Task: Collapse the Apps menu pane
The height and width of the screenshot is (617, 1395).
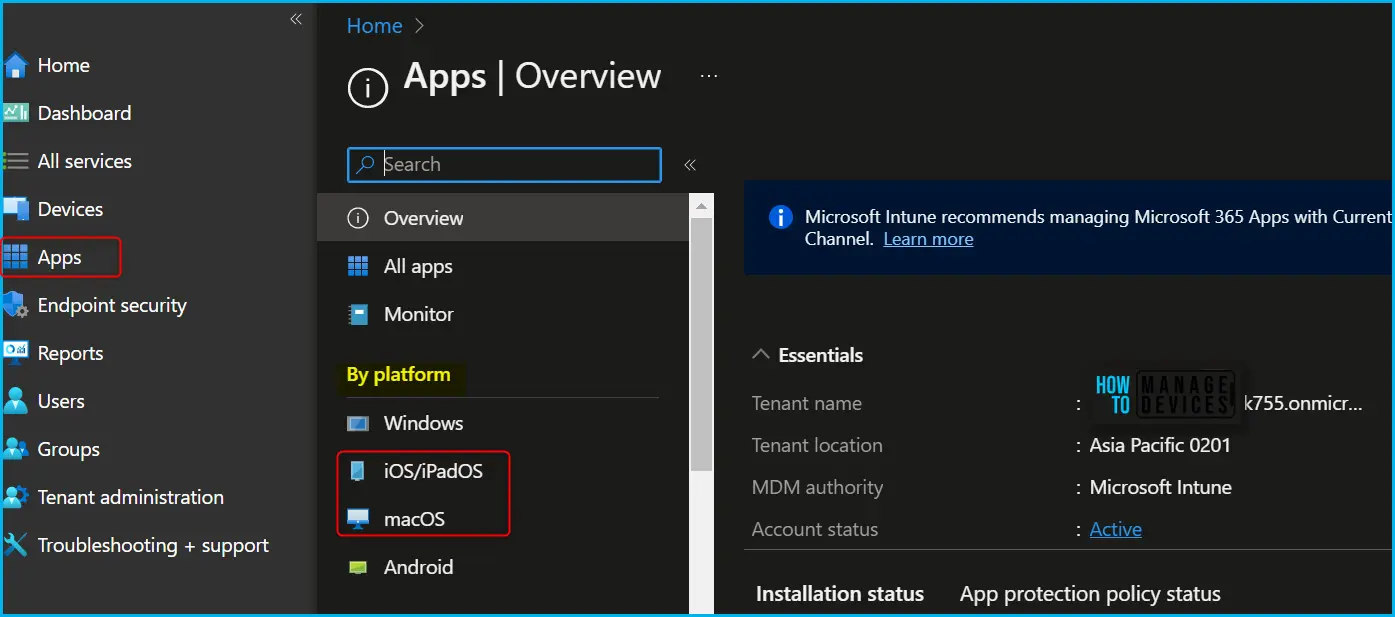Action: [689, 165]
